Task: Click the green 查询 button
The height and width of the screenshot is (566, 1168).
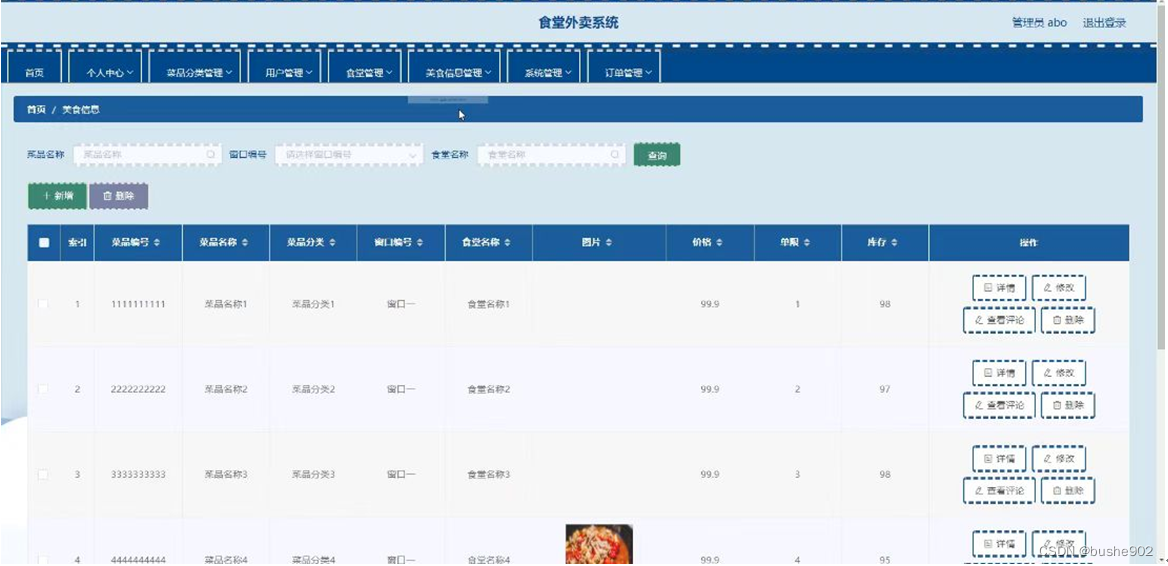Action: click(x=657, y=155)
